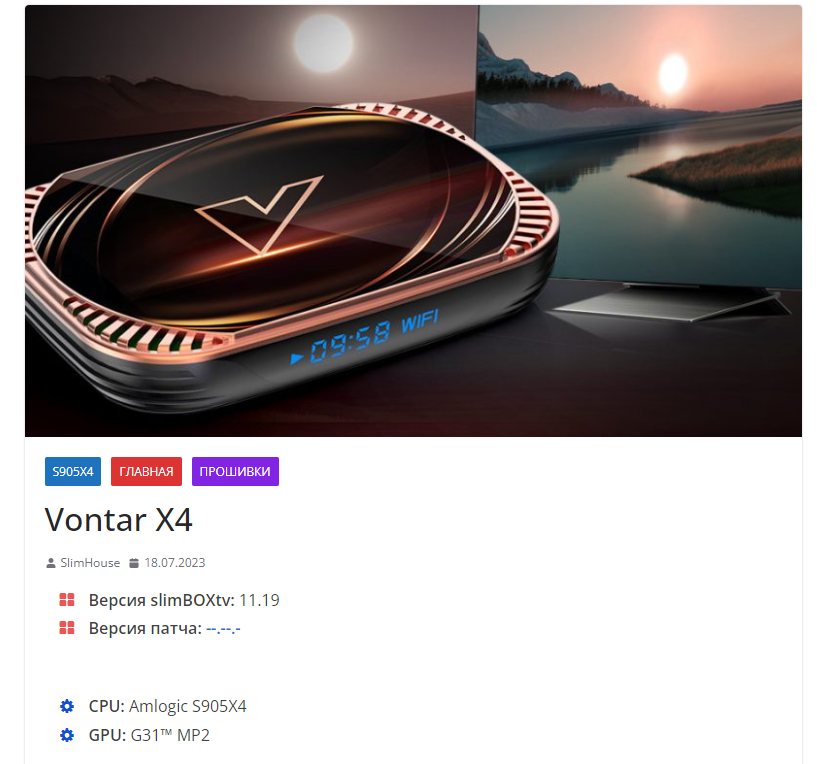817x764 pixels.
Task: Click the Версия патча label text
Action: click(145, 629)
